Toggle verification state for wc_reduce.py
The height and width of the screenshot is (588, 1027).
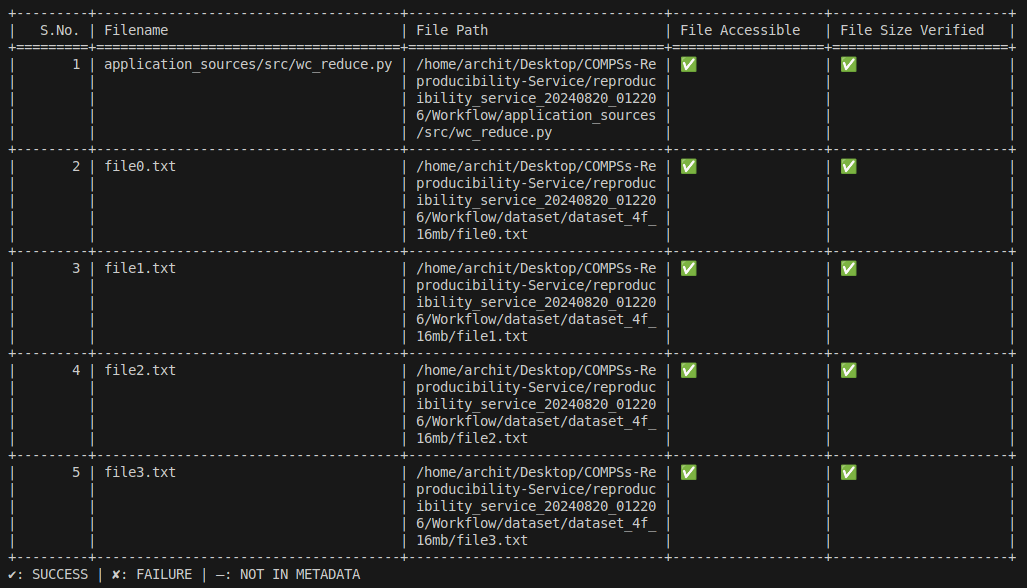point(847,63)
